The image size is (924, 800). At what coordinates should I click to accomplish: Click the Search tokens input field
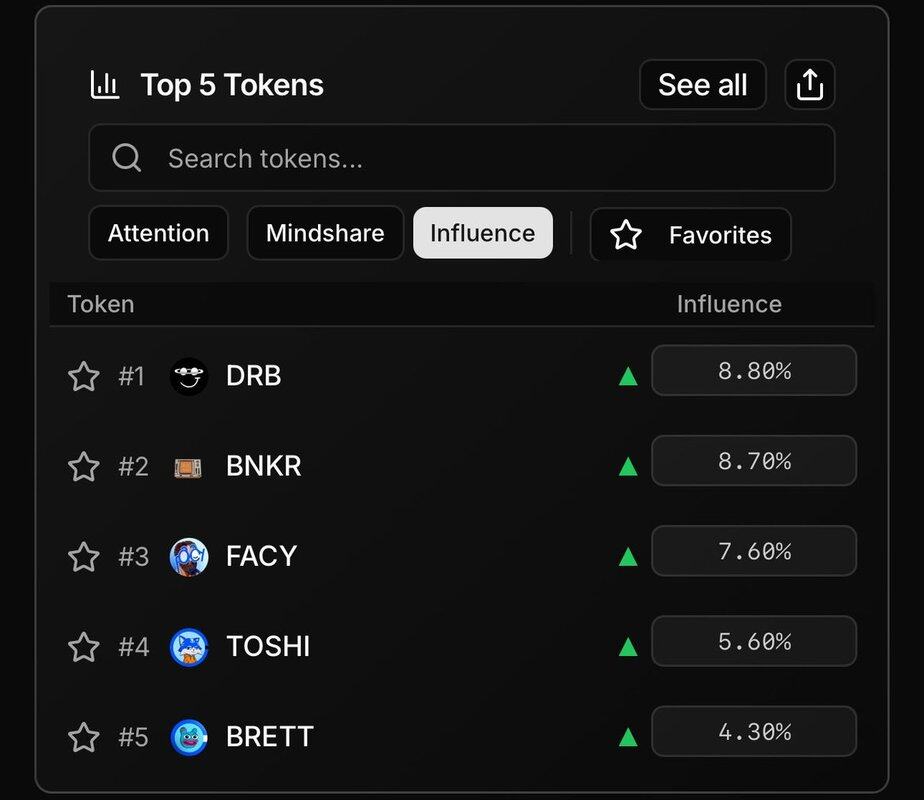pos(480,158)
